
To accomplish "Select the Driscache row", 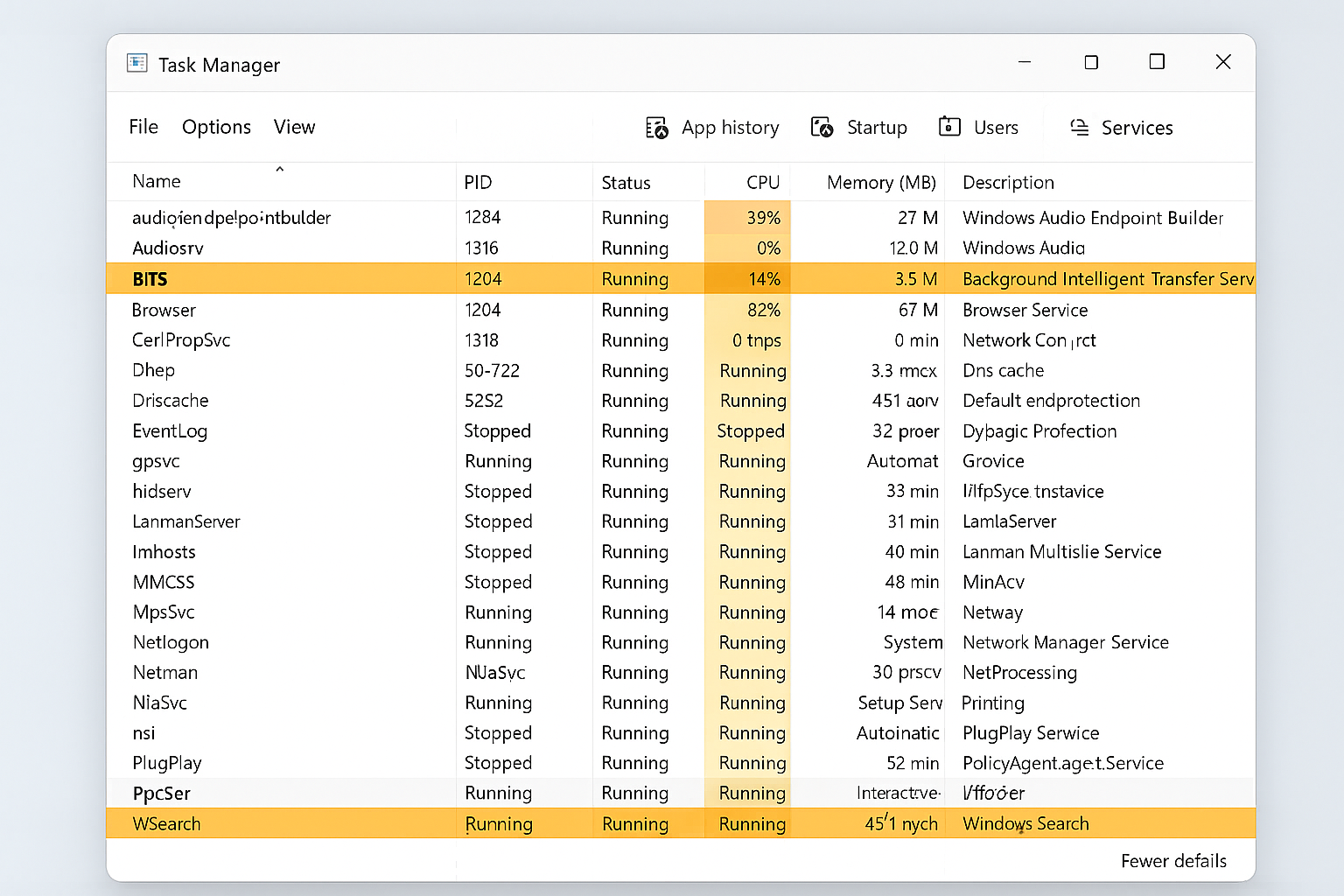I will coord(681,401).
